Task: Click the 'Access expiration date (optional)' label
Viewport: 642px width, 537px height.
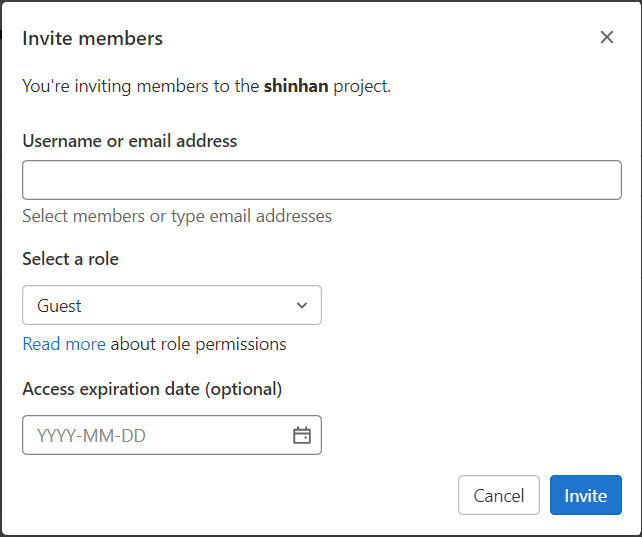Action: coord(152,389)
